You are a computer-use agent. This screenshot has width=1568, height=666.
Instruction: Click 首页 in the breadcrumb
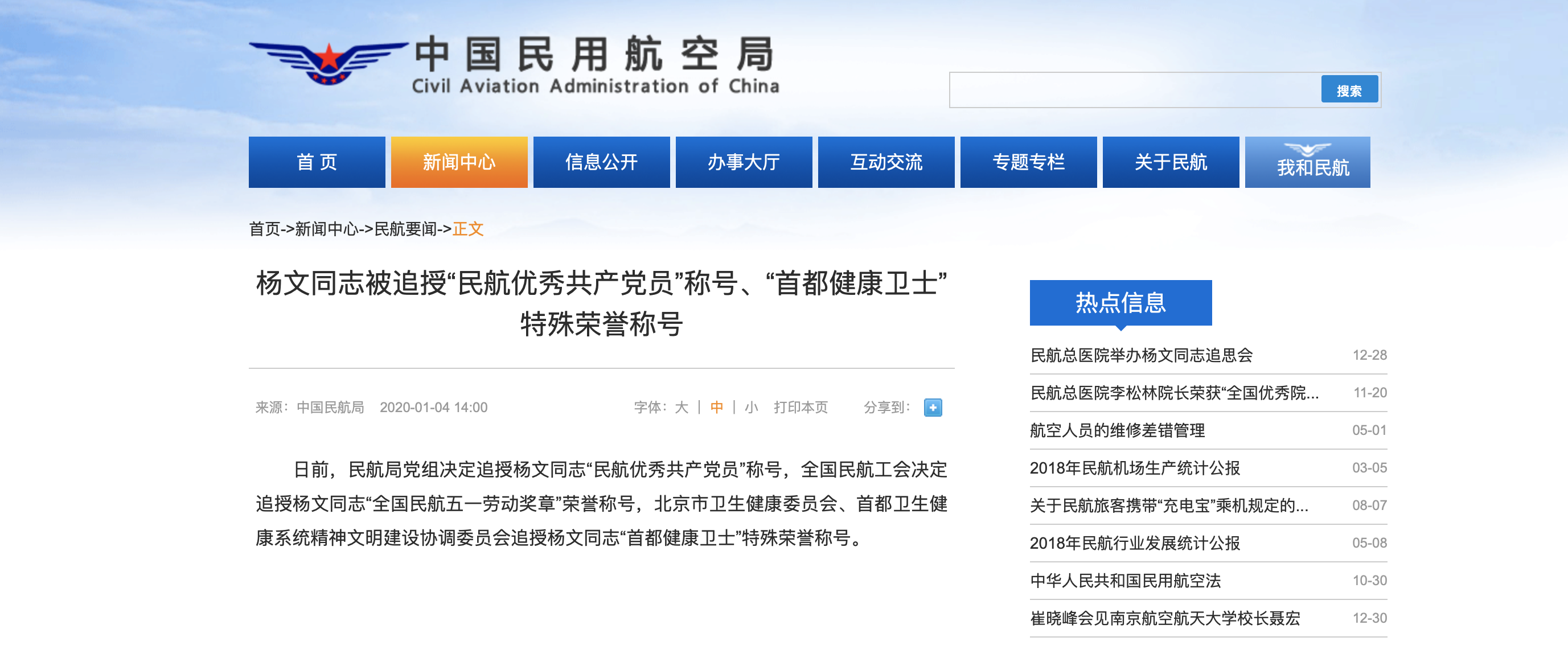(x=264, y=229)
